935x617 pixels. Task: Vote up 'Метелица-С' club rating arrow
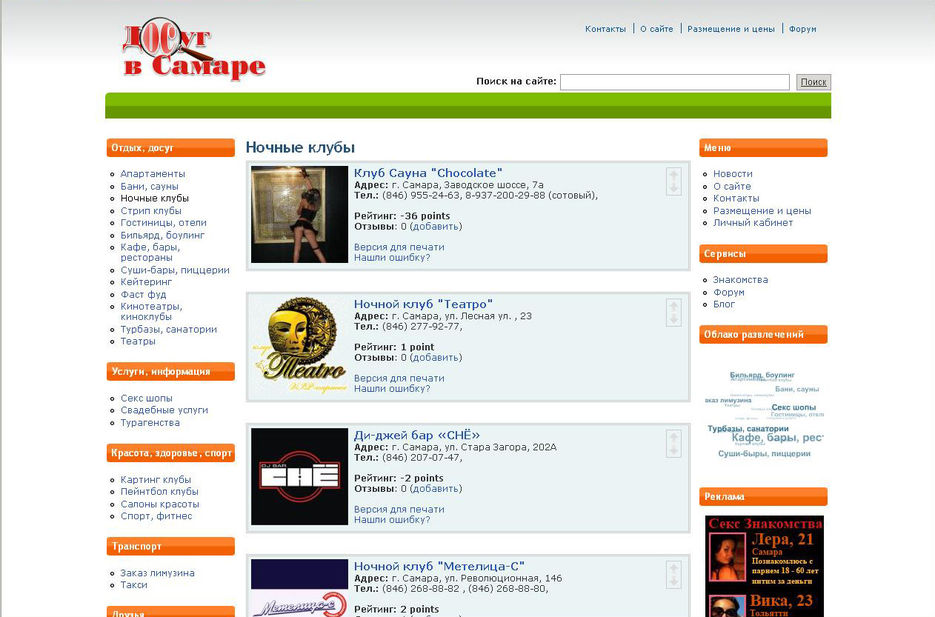coord(674,568)
